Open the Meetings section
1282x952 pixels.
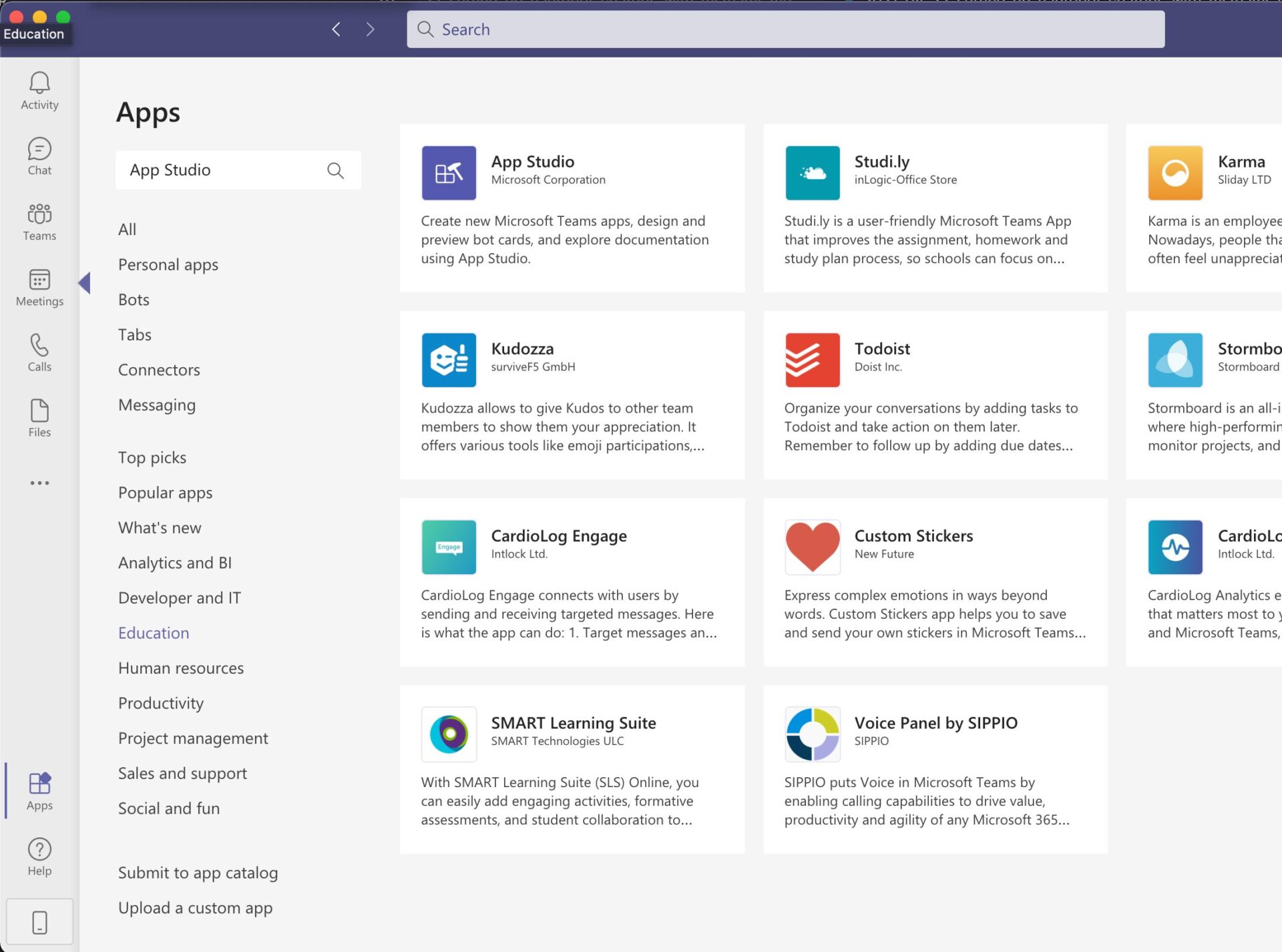click(x=39, y=287)
